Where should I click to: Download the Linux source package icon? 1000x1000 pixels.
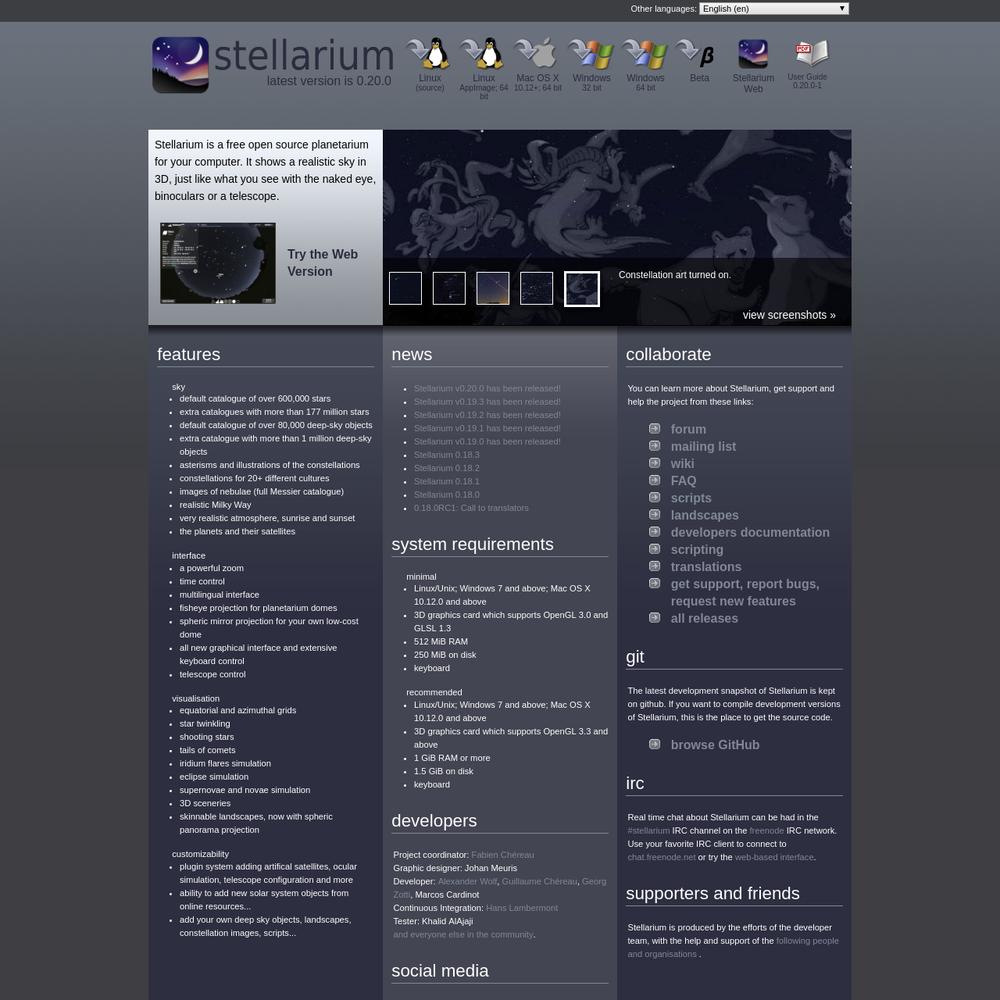pyautogui.click(x=429, y=53)
